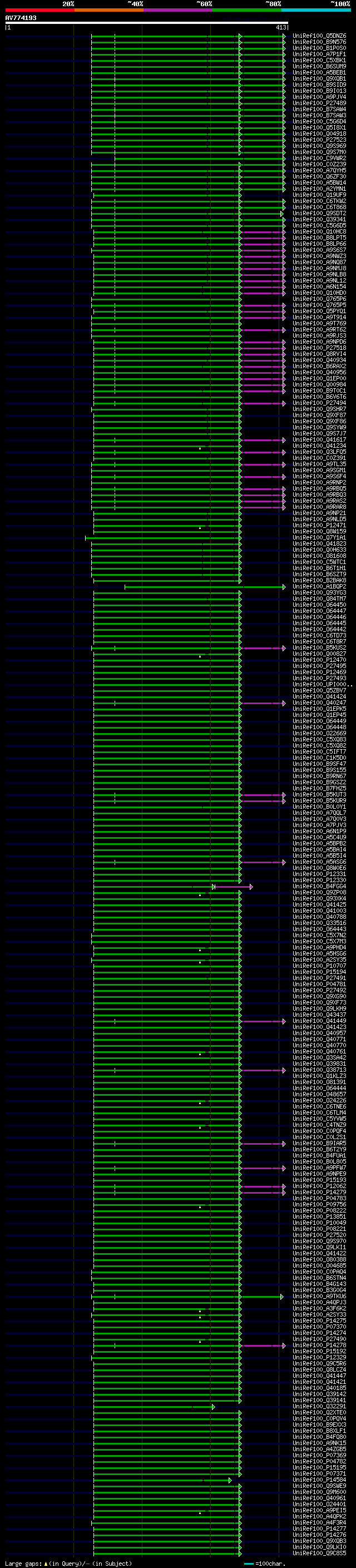This screenshot has width=356, height=1568.
Task: Open hit UniRef100_P27495
Action: point(319,666)
